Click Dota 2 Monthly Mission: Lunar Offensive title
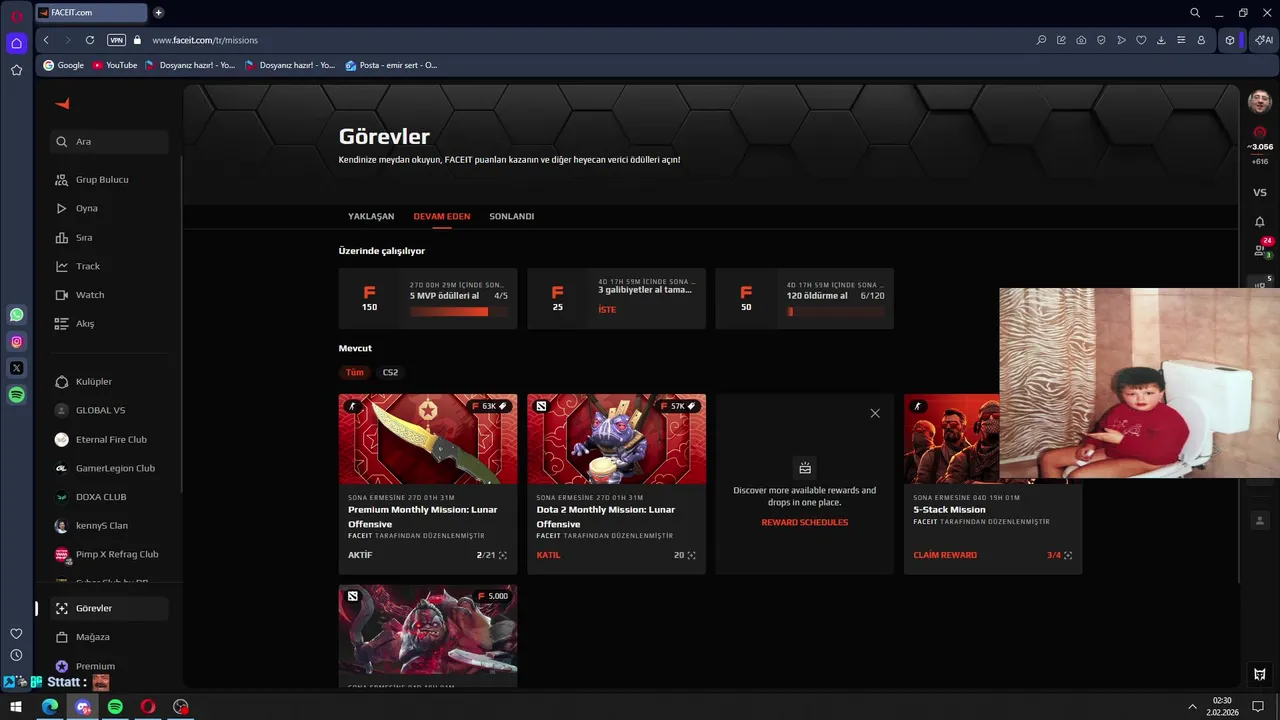The image size is (1280, 720). point(606,517)
